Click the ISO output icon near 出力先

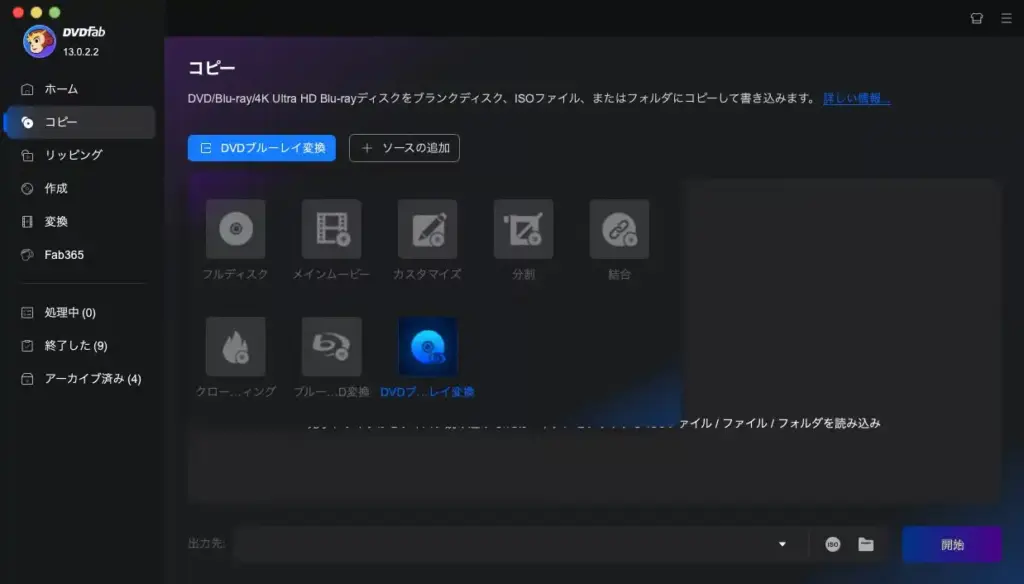[x=835, y=545]
